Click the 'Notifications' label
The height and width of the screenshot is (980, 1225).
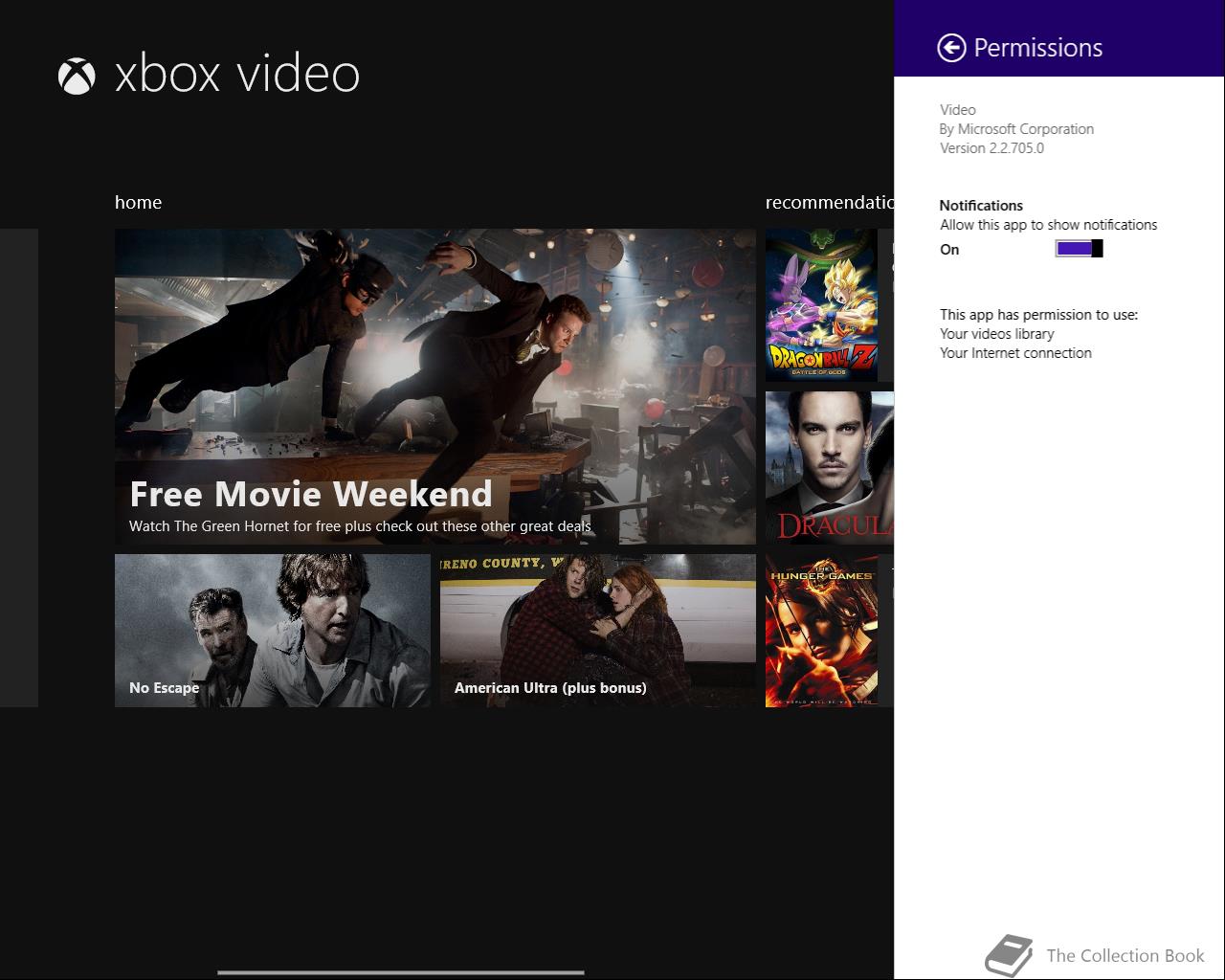pyautogui.click(x=981, y=206)
